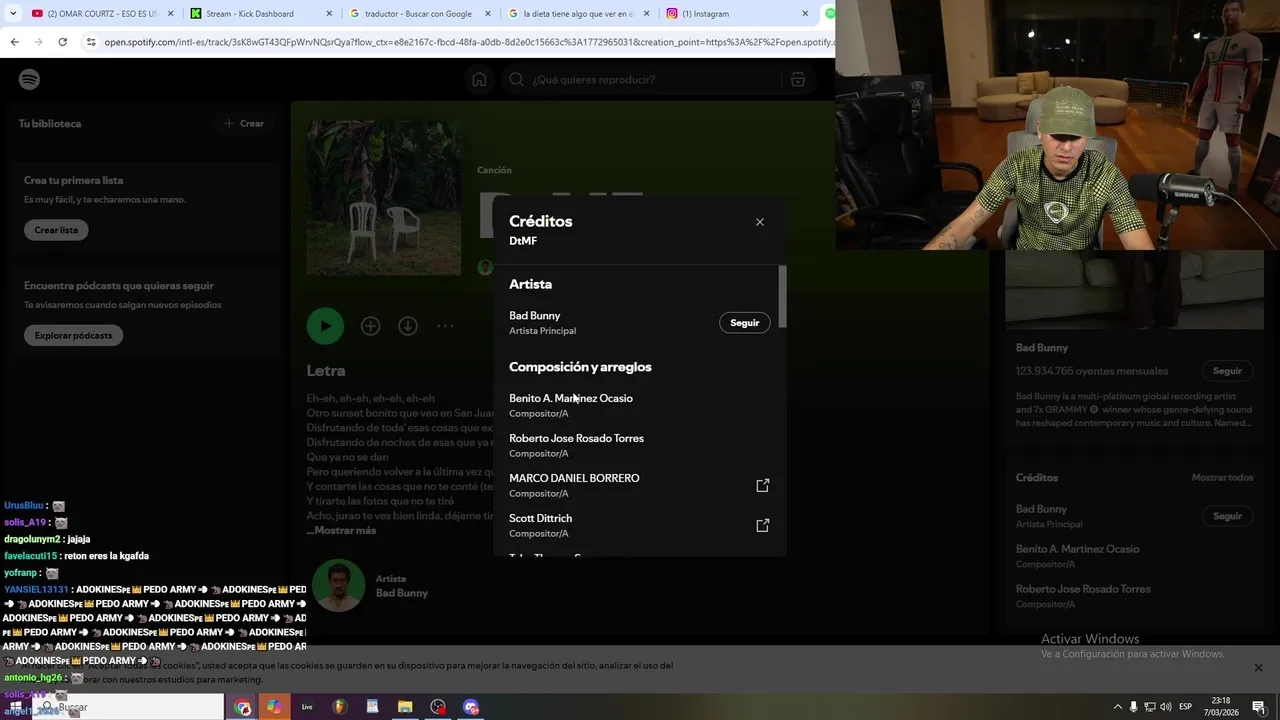1280x720 pixels.
Task: Toggle the microphone icon in system tray
Action: [x=1134, y=707]
